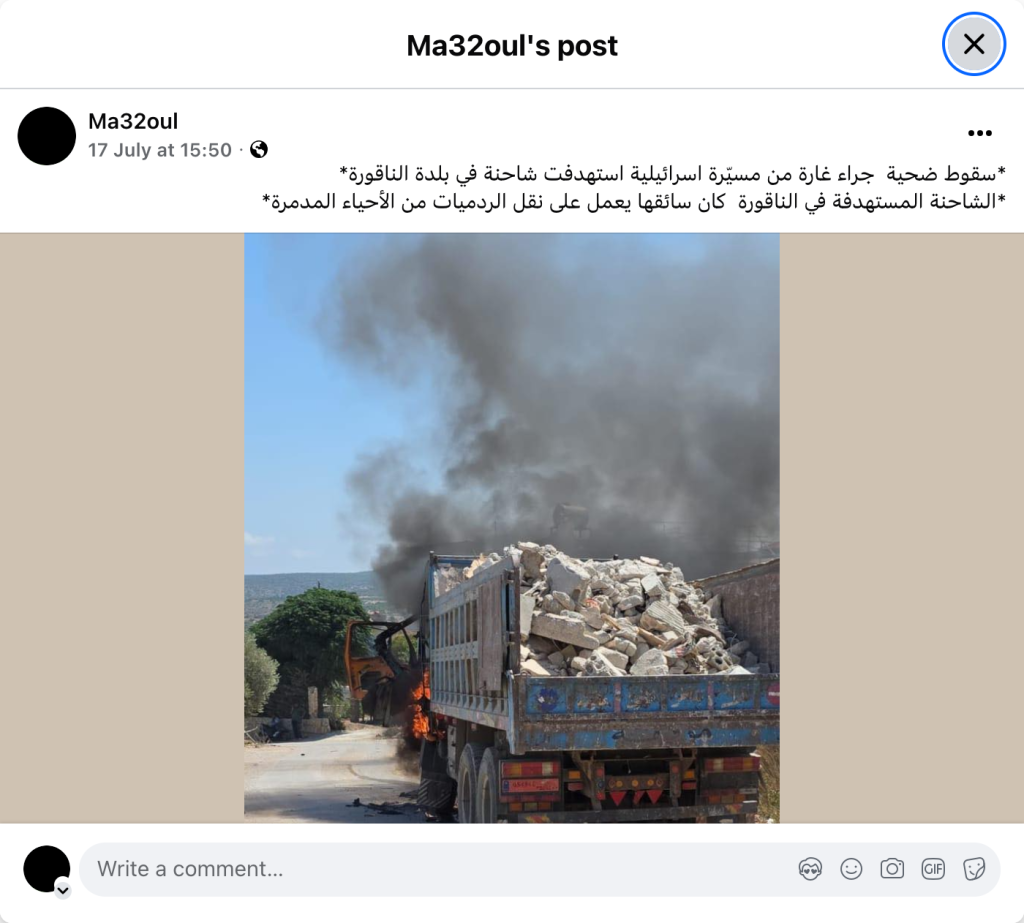Insert an avatar sticker in comment
The image size is (1024, 923).
810,869
